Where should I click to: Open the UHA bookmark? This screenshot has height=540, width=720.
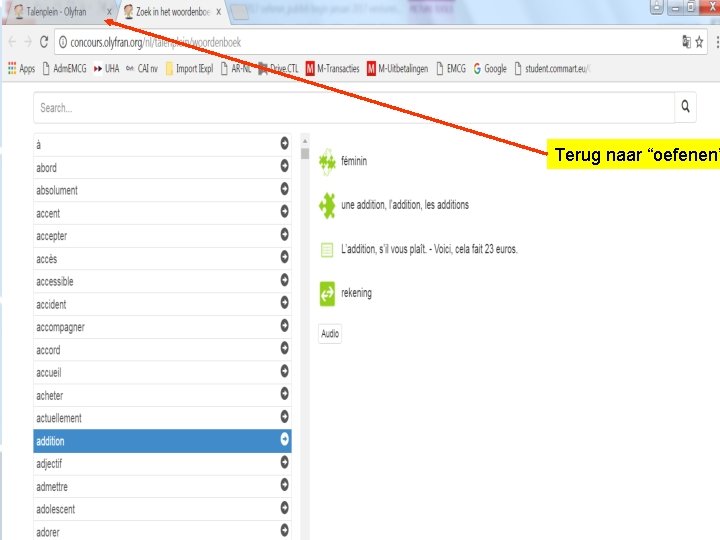(107, 68)
